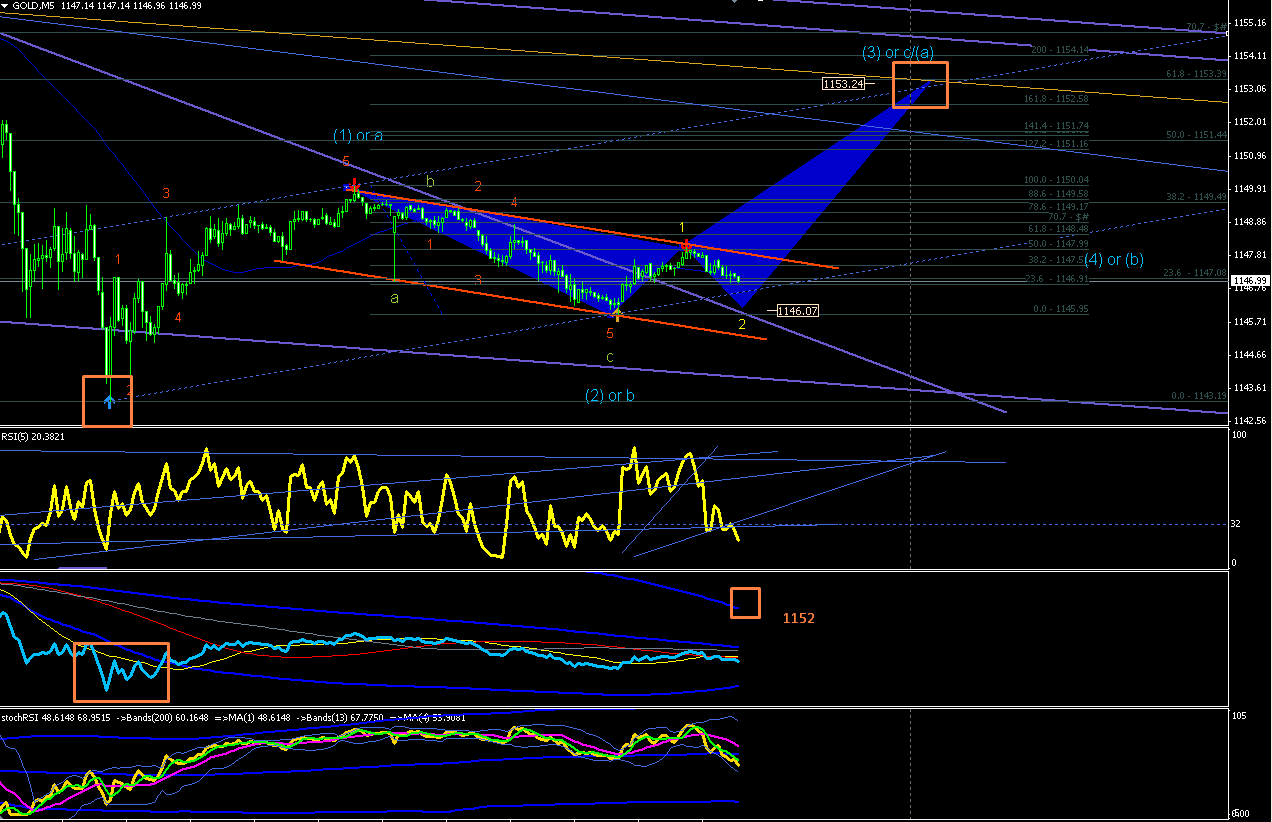Click the 1148.86 price axis value
This screenshot has height=822, width=1272.
[1251, 221]
